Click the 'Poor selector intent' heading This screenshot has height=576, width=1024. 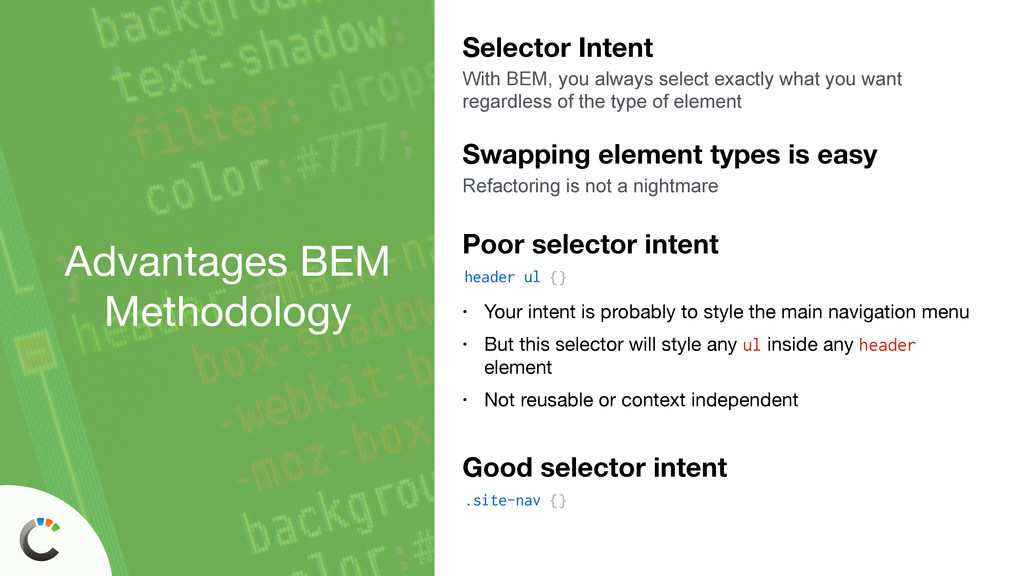pyautogui.click(x=590, y=244)
